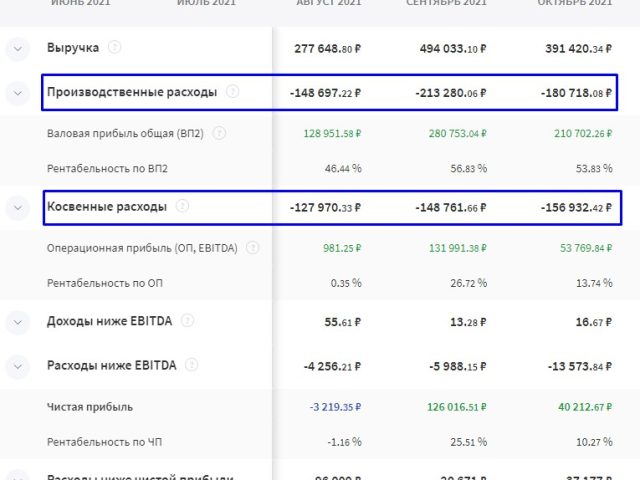Click indirect expense -156 932.42 ₽
The image size is (640, 480).
577,208
